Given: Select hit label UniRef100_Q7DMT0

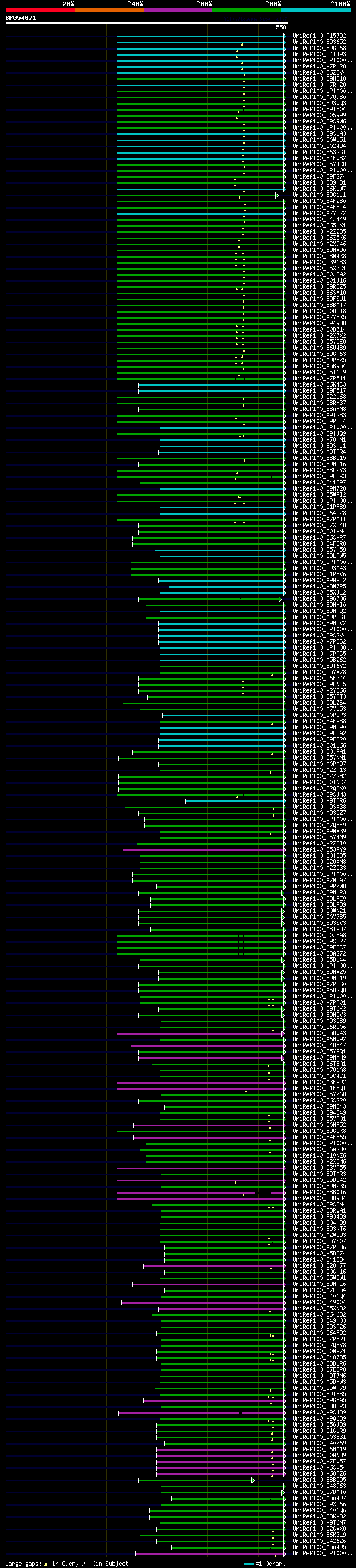Looking at the screenshot, I should (319, 1492).
